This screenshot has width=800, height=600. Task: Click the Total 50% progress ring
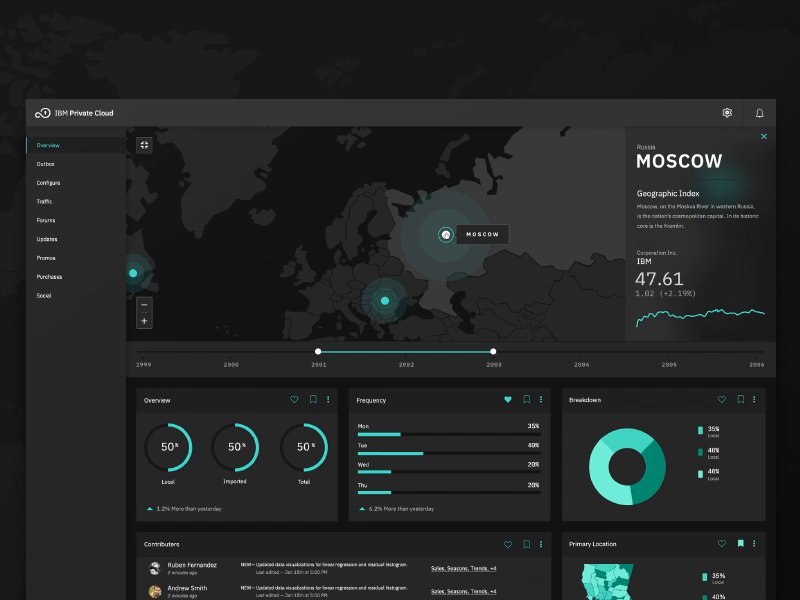coord(304,447)
